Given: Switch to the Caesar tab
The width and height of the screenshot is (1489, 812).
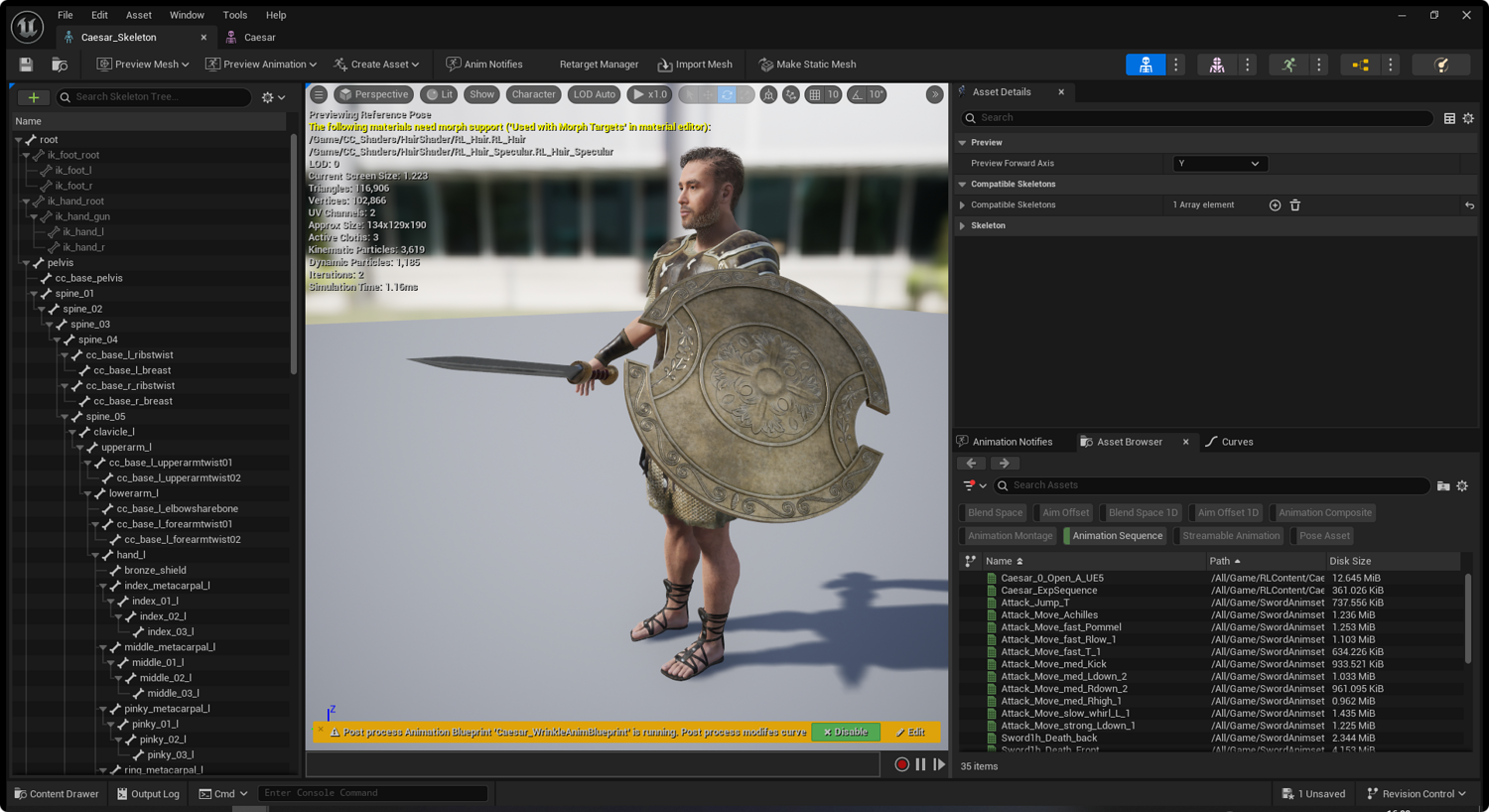Looking at the screenshot, I should (x=260, y=38).
